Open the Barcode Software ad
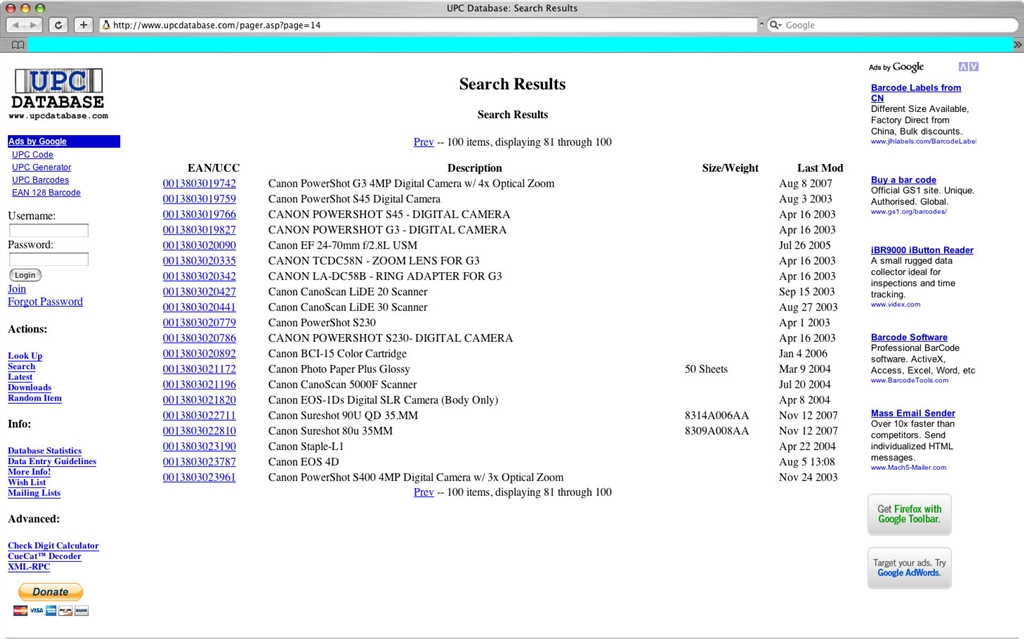This screenshot has width=1024, height=639. tap(908, 337)
